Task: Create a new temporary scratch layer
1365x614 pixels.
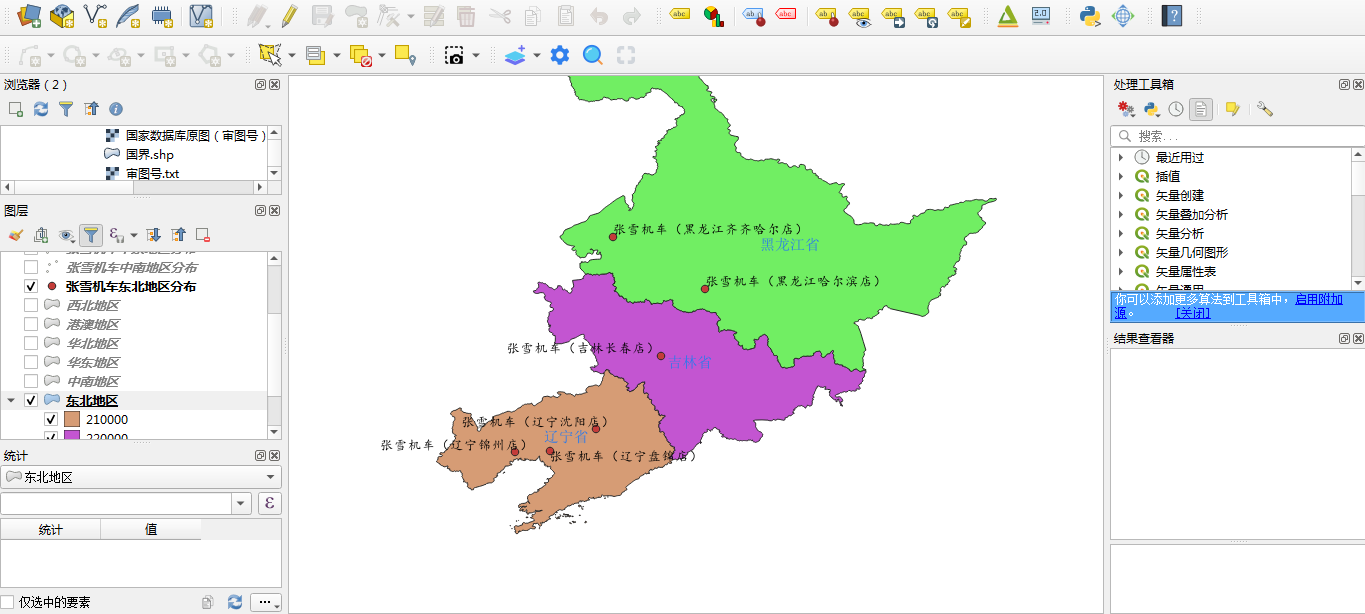Action: click(x=161, y=15)
